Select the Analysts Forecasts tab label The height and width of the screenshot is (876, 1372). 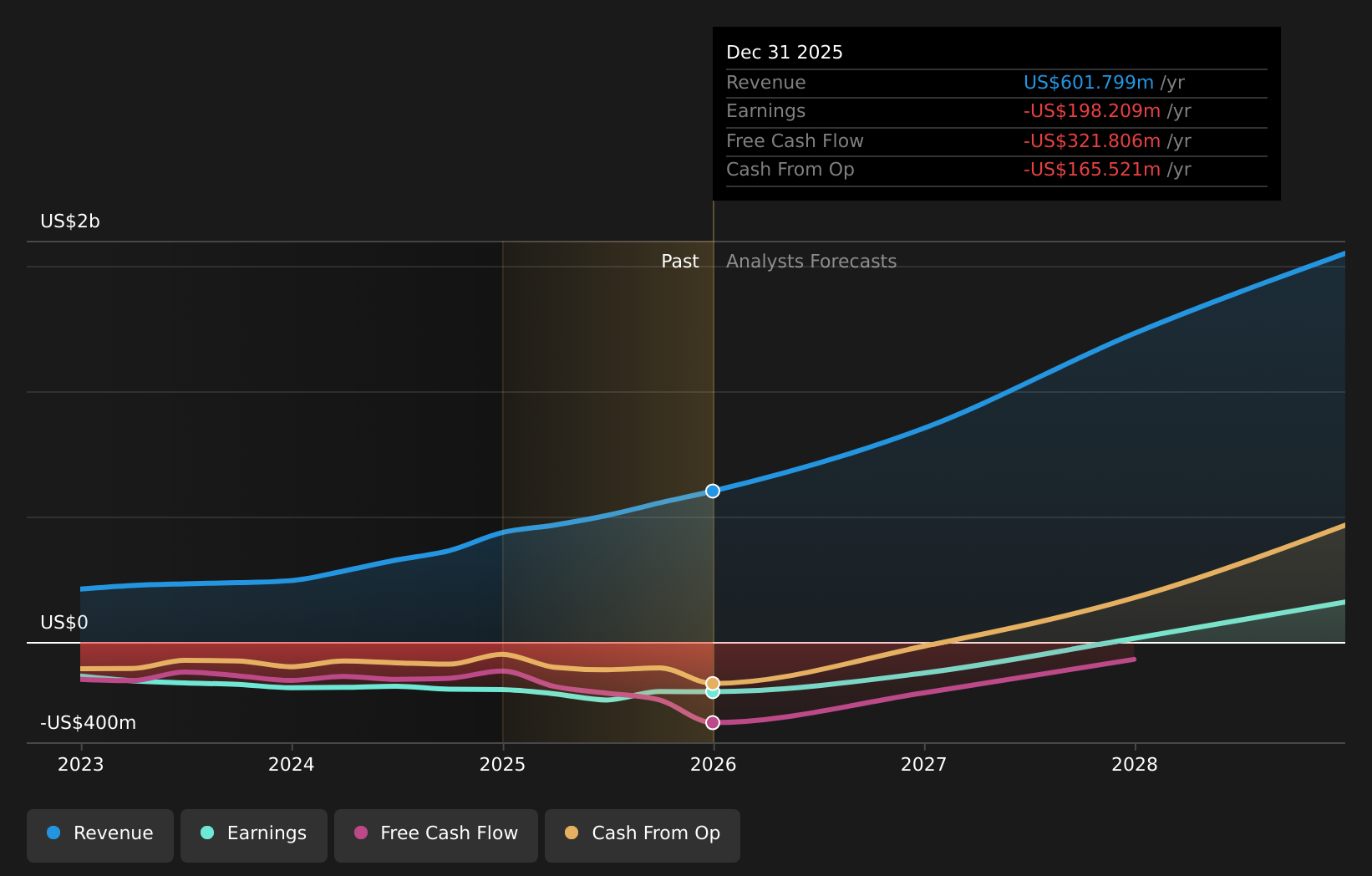coord(810,261)
